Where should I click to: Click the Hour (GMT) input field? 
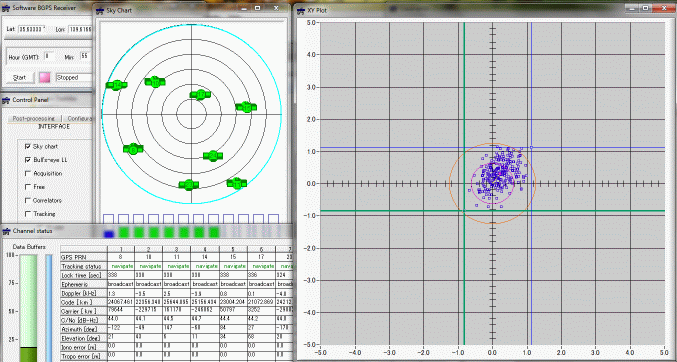[x=49, y=56]
